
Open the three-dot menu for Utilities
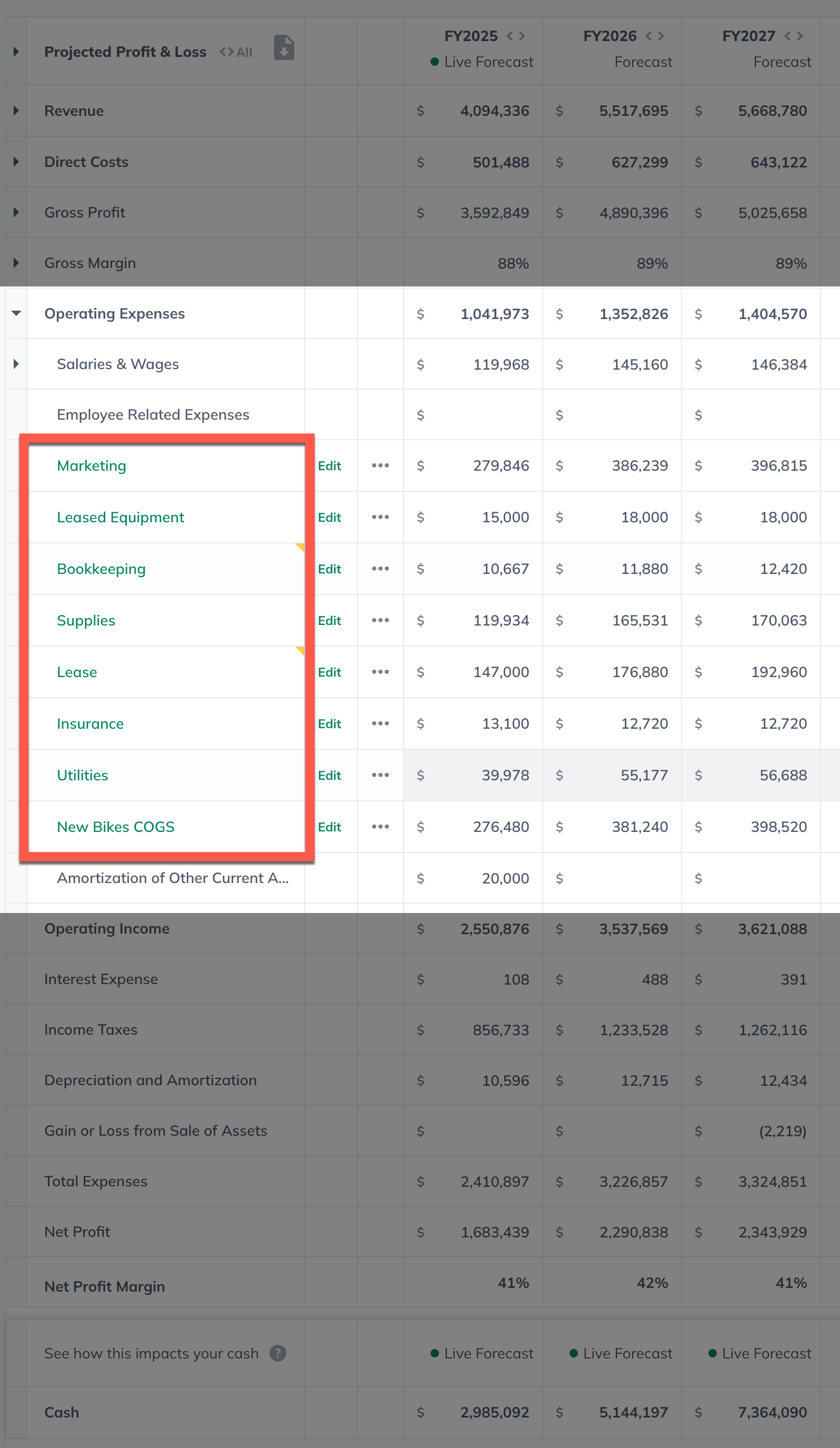[380, 775]
